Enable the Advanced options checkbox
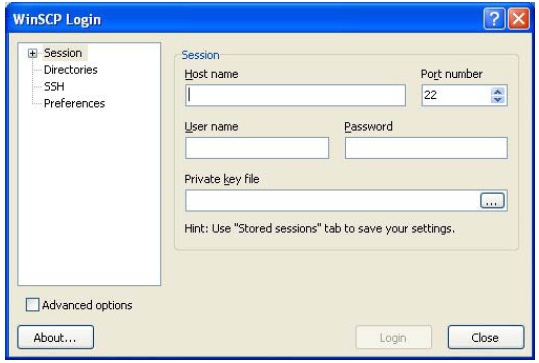This screenshot has height=363, width=539. coord(33,305)
